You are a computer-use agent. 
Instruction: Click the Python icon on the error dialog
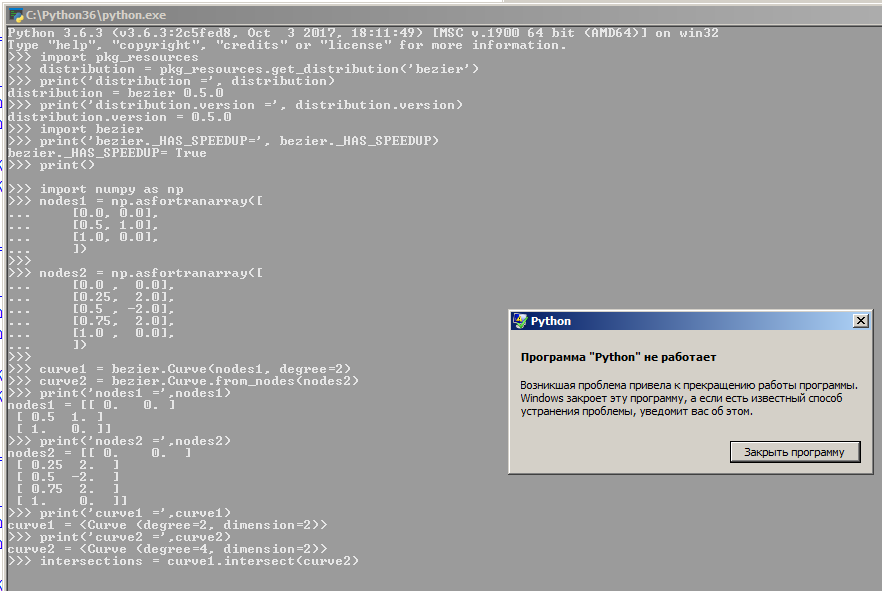pos(521,320)
